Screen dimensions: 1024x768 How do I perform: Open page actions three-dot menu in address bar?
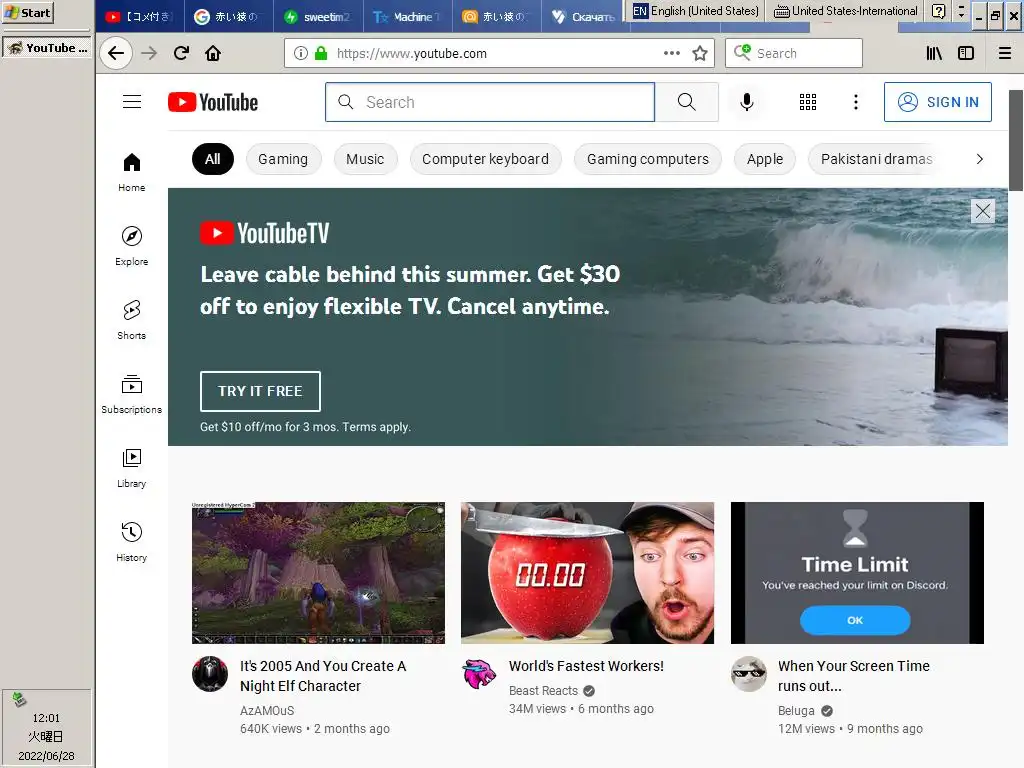pyautogui.click(x=671, y=53)
